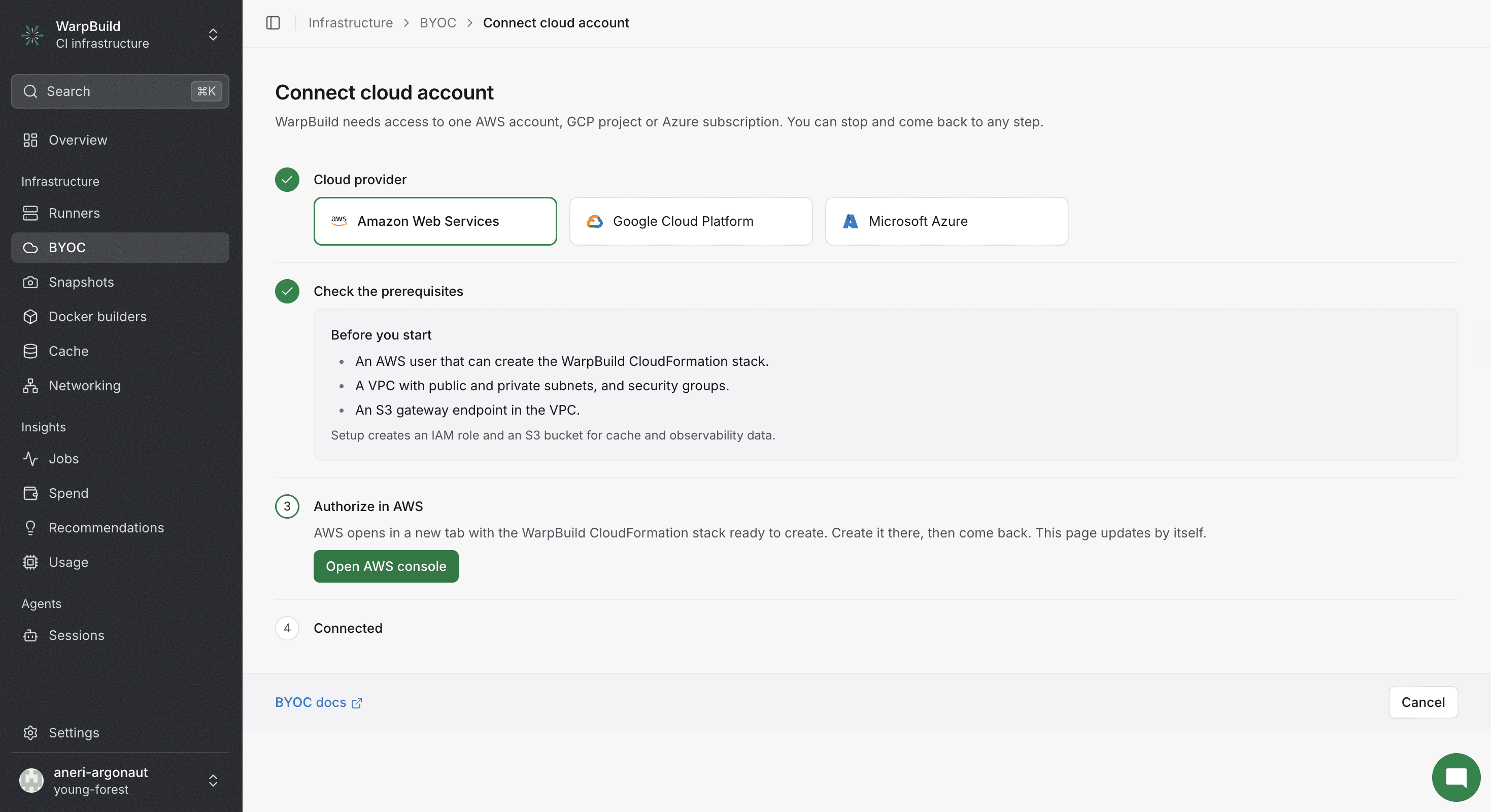
Task: Click the Jobs activity icon
Action: coord(30,458)
